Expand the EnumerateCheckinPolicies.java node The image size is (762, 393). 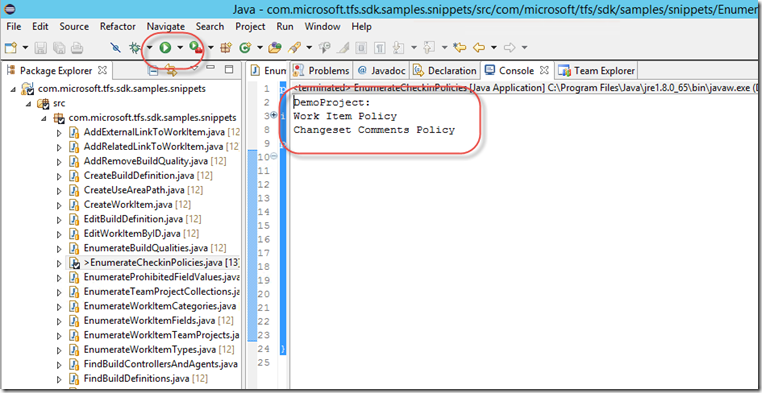point(60,263)
